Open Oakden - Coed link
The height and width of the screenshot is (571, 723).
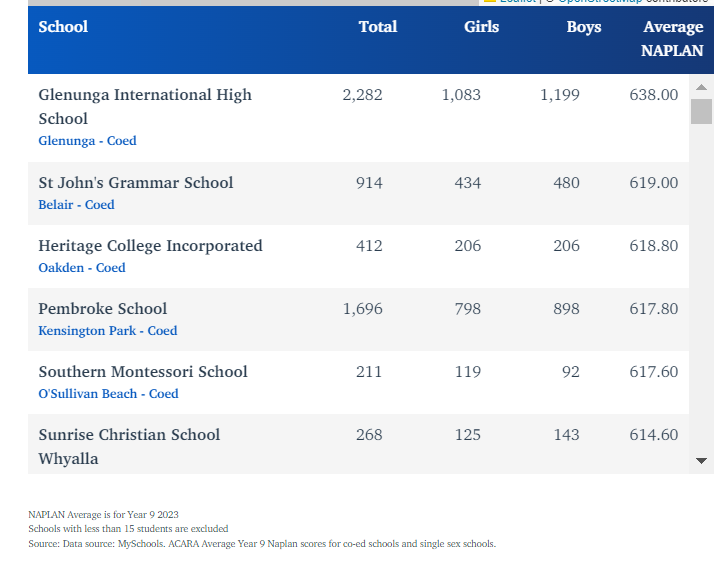82,268
